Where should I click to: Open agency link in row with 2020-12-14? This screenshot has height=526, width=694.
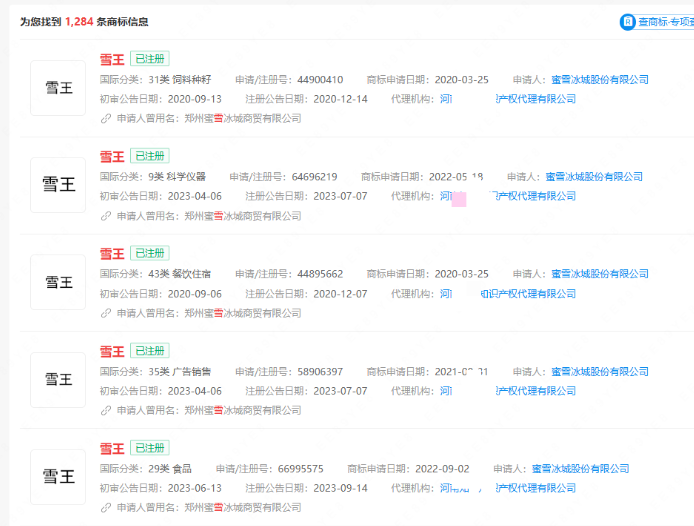click(x=508, y=99)
